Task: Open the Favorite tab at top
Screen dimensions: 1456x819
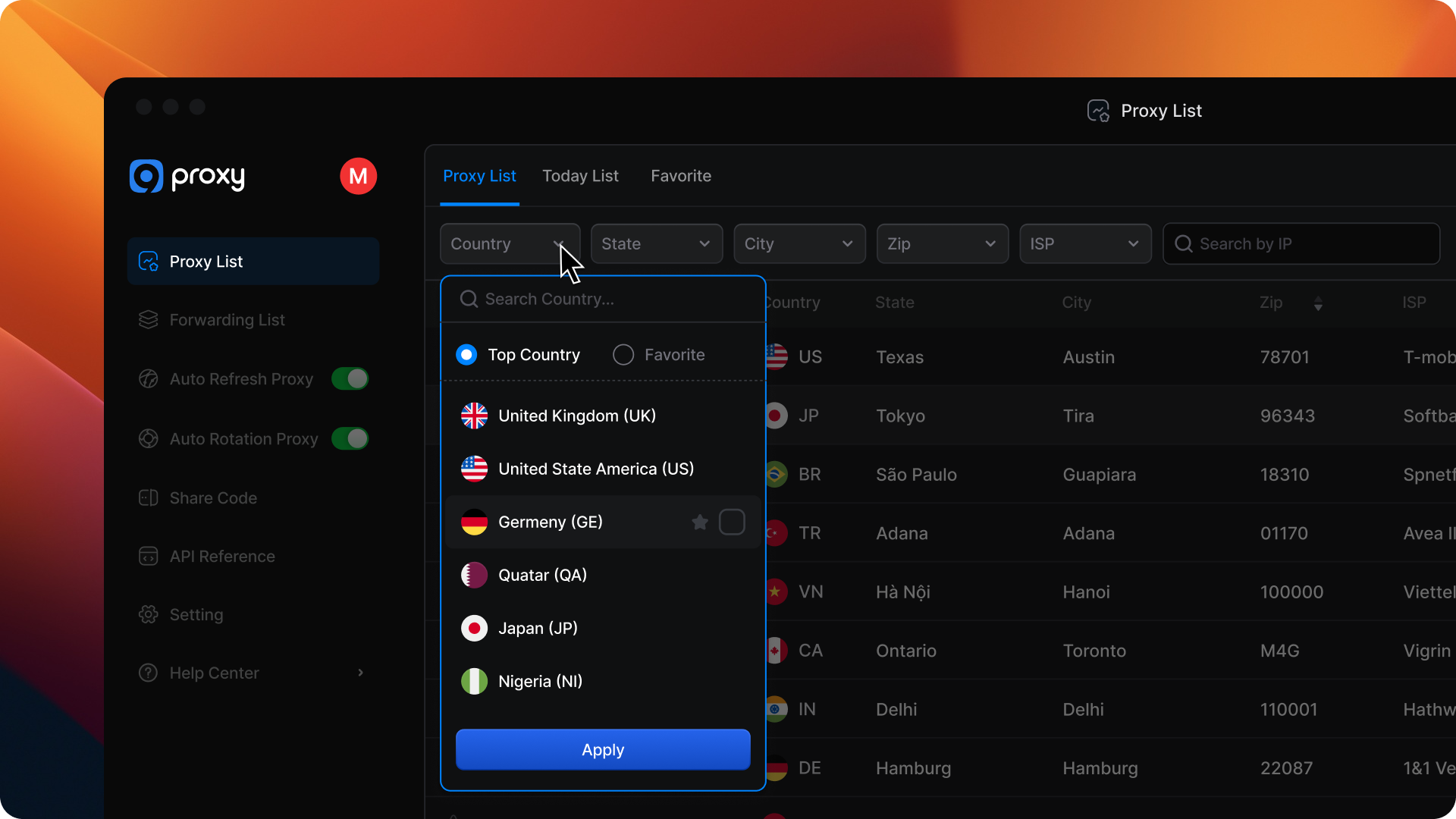Action: (680, 176)
